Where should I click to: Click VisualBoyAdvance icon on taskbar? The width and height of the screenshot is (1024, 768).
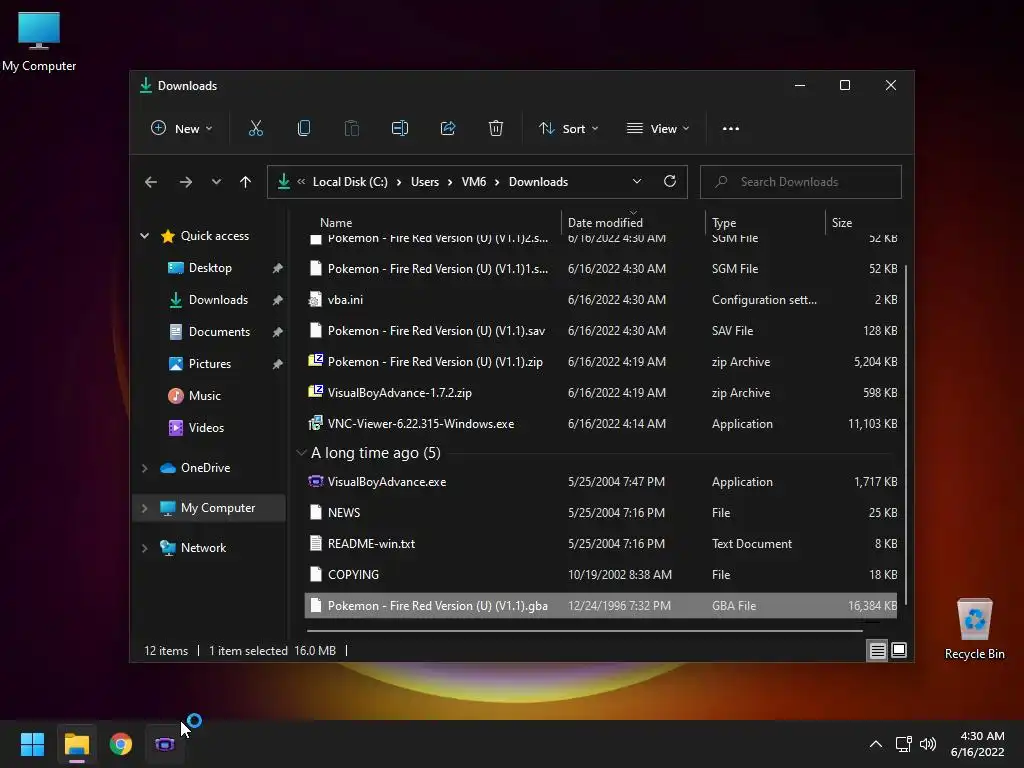[165, 744]
